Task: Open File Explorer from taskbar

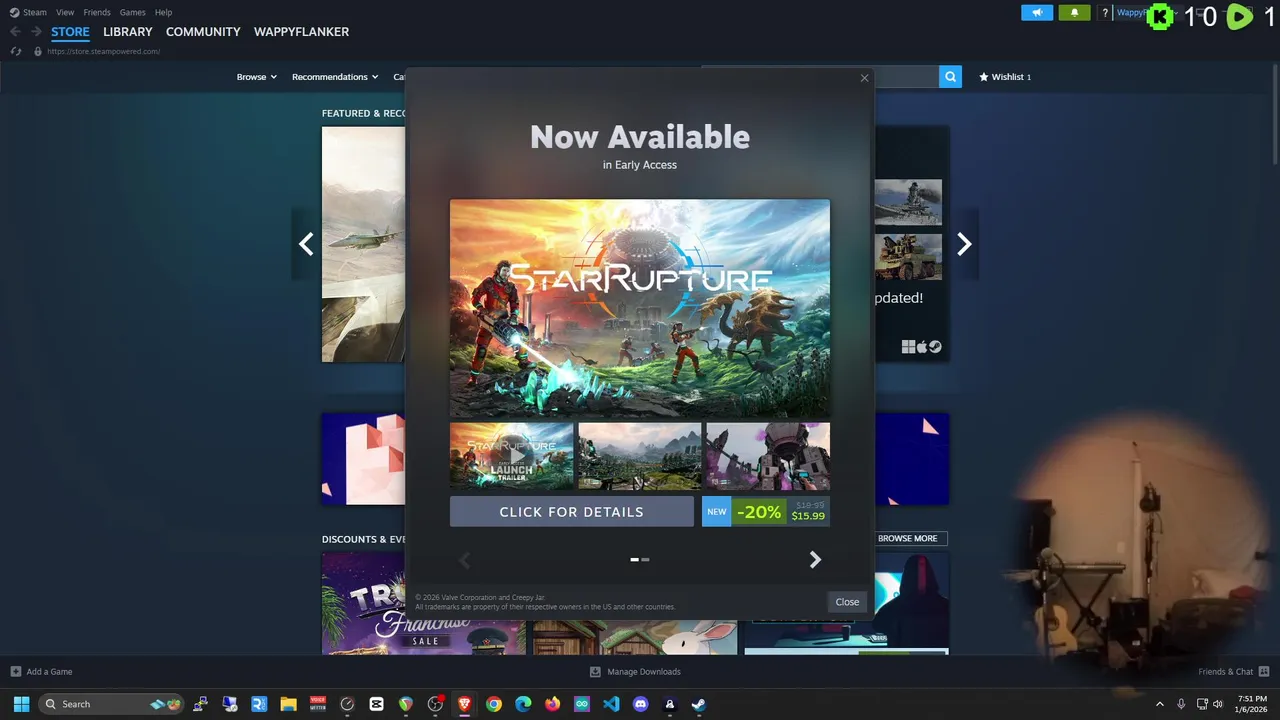Action: (288, 704)
